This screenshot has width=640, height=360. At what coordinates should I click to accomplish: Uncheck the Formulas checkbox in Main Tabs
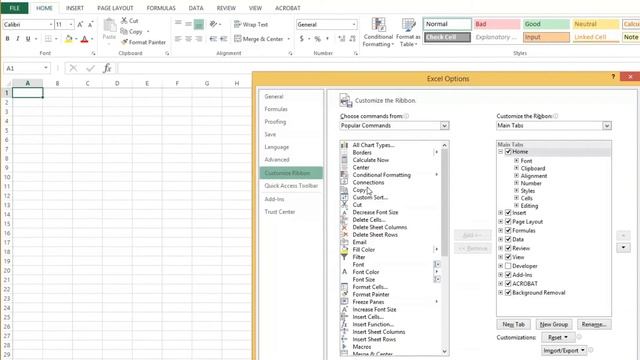pos(508,230)
